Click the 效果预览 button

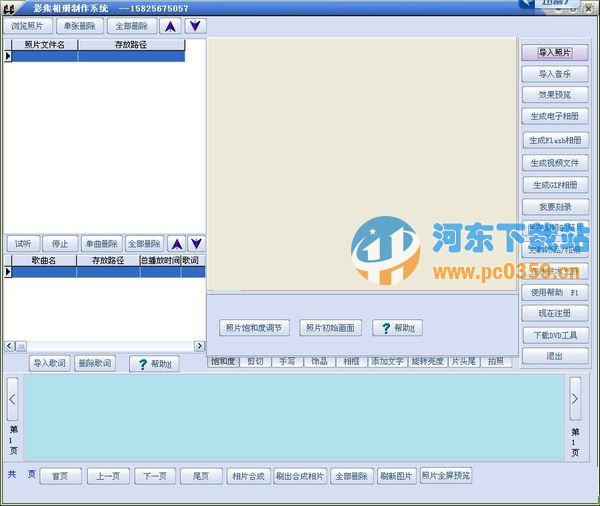pos(555,95)
